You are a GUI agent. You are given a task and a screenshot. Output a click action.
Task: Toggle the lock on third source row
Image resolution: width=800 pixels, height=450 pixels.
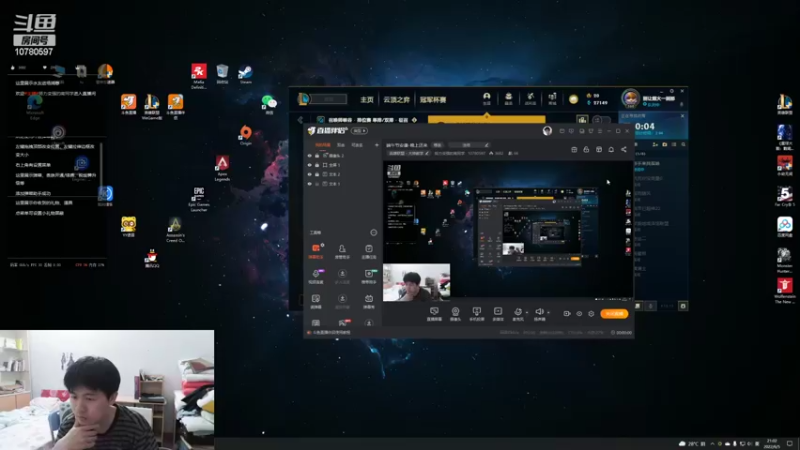tap(317, 174)
